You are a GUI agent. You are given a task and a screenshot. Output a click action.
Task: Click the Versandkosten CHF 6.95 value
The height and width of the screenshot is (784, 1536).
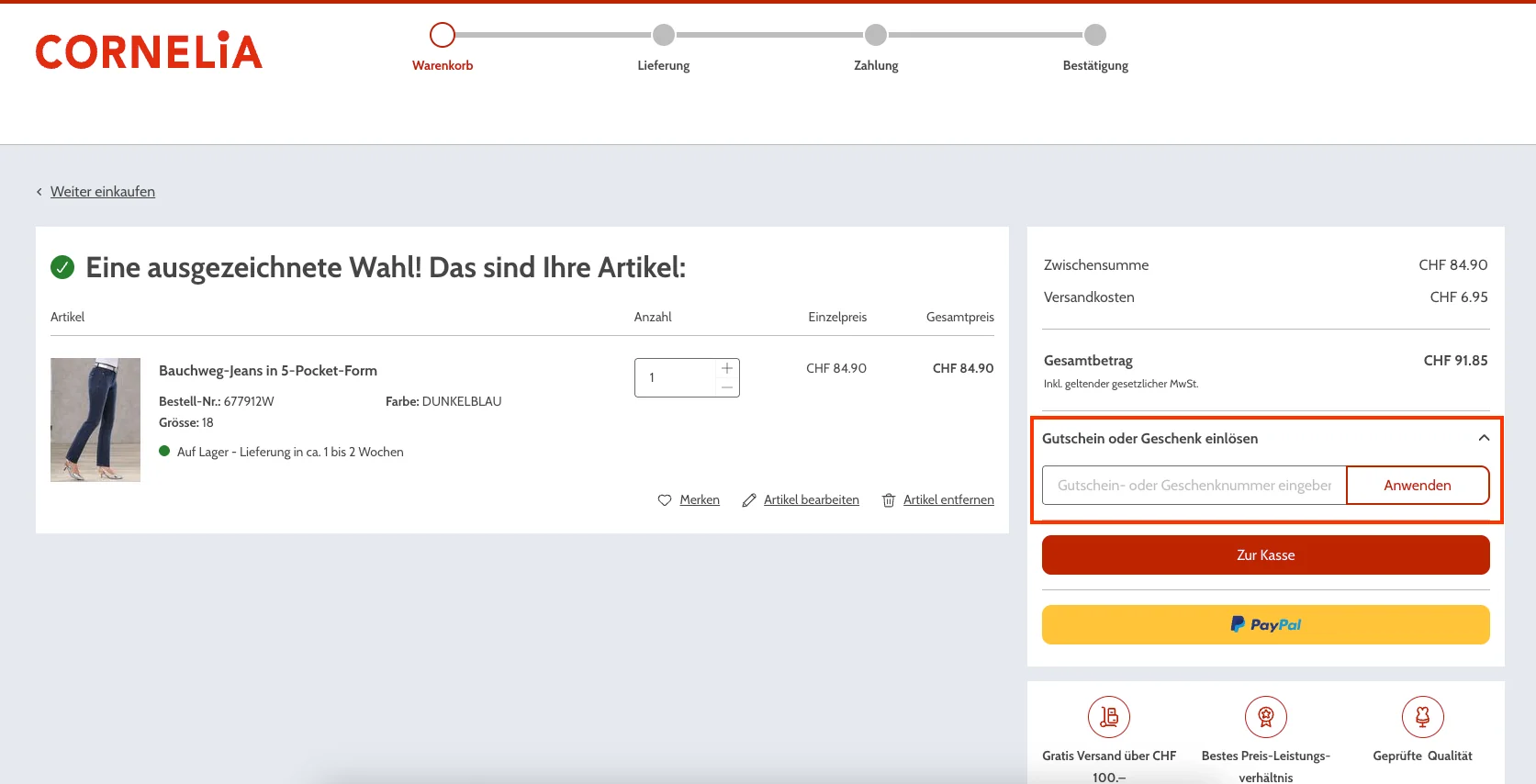tap(1459, 297)
